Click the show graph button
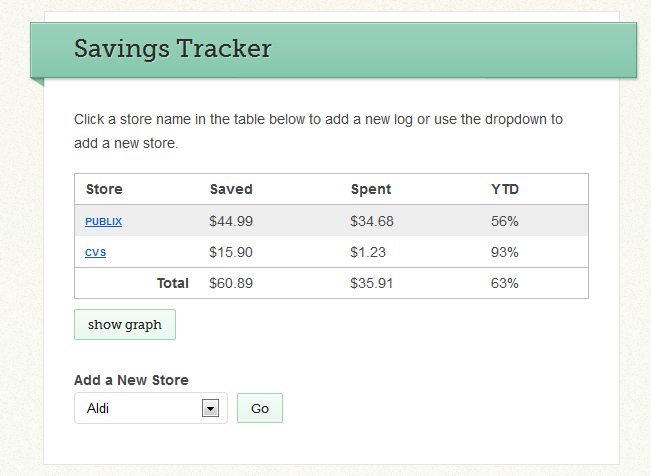The width and height of the screenshot is (651, 476). 125,325
